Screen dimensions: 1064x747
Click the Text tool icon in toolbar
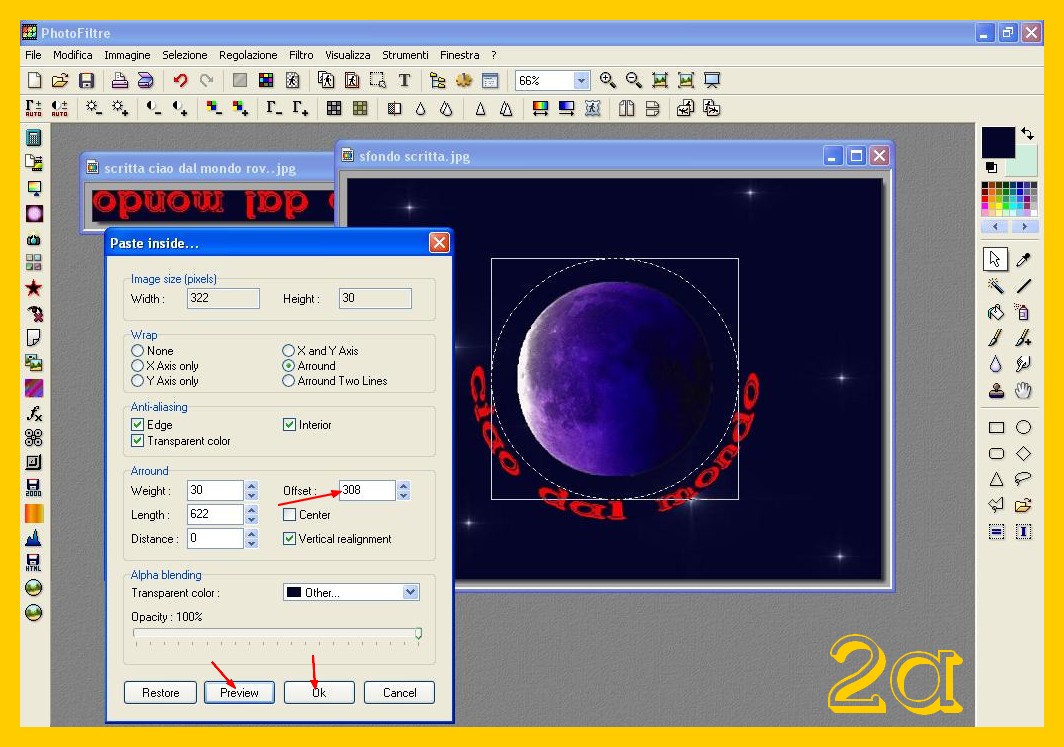(x=404, y=81)
